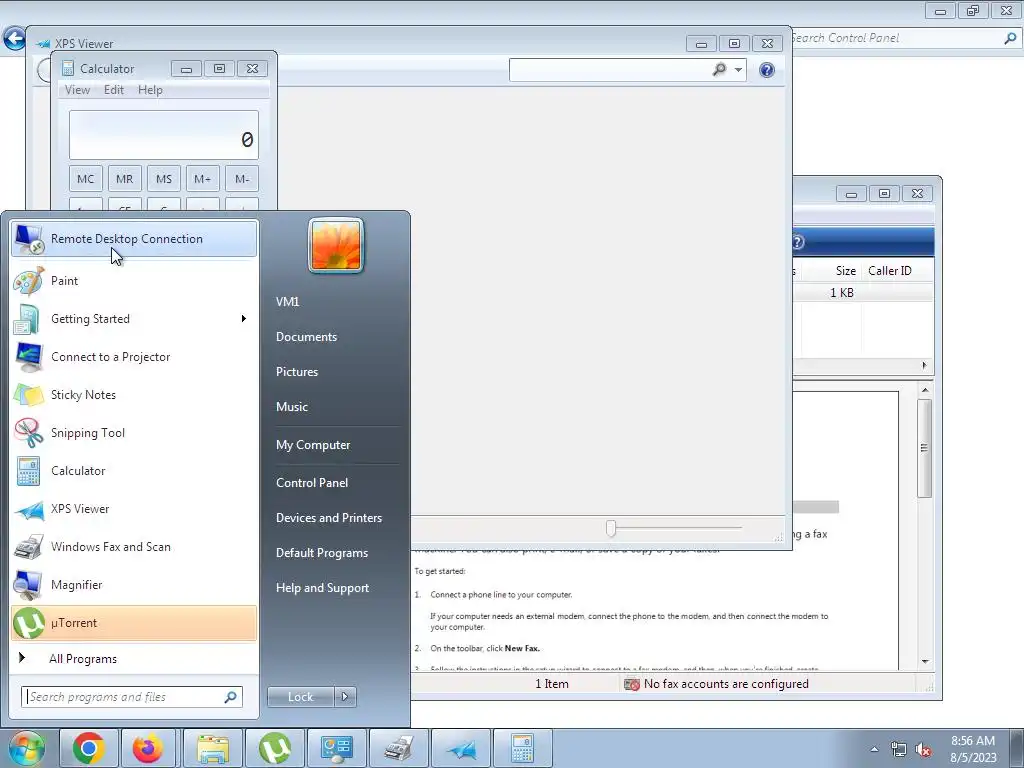Open Devices and Printers
Screen dimensions: 1024x768
(x=329, y=518)
